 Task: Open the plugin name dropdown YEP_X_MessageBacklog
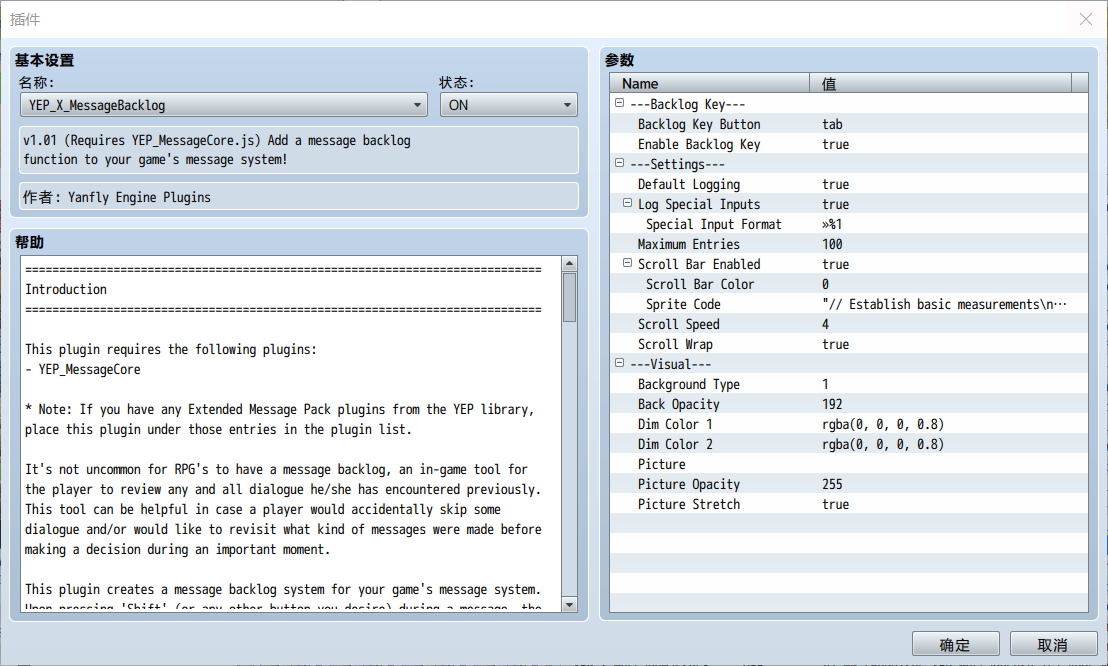coord(223,105)
